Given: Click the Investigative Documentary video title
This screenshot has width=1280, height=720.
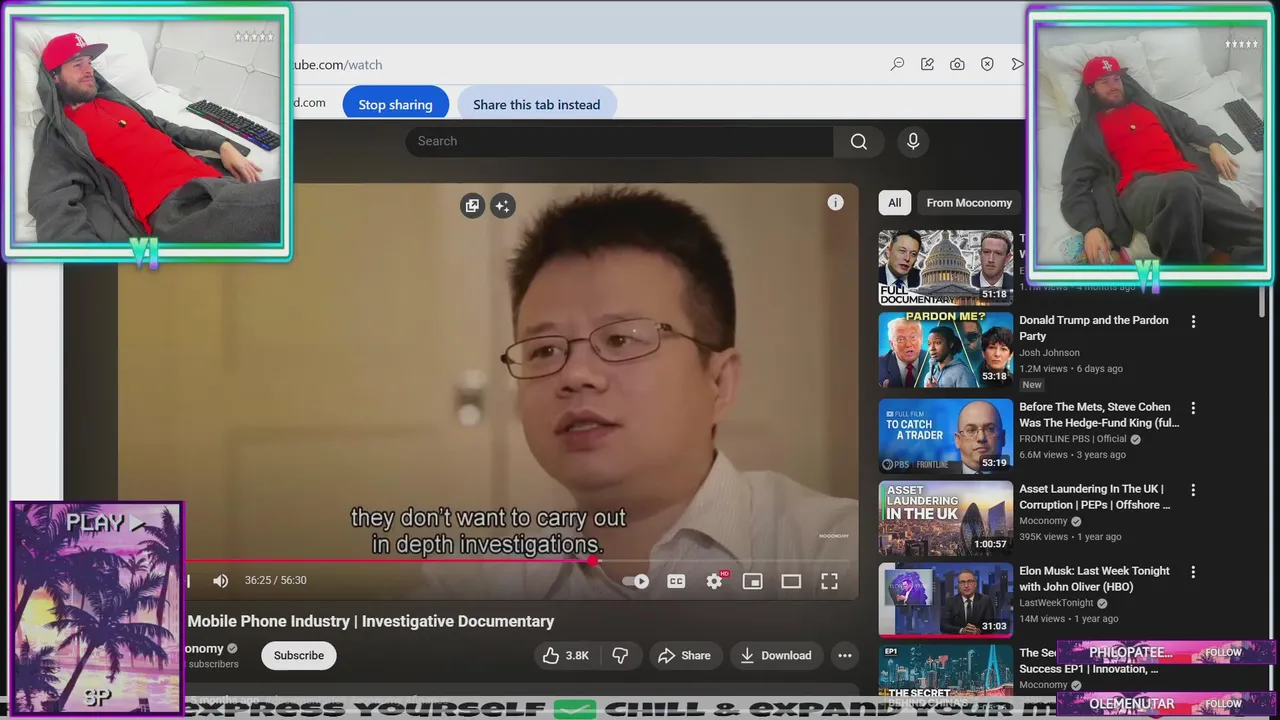Looking at the screenshot, I should click(x=370, y=621).
